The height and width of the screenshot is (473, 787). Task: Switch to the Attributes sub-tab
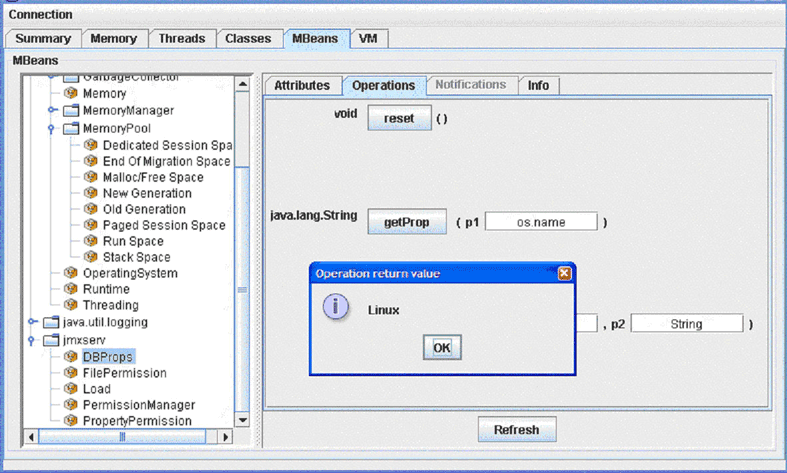[302, 85]
